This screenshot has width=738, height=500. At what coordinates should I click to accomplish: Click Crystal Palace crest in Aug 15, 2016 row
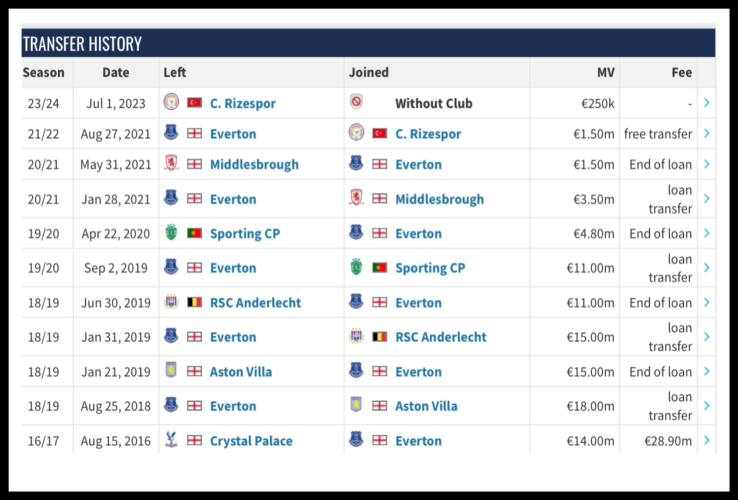coord(171,440)
